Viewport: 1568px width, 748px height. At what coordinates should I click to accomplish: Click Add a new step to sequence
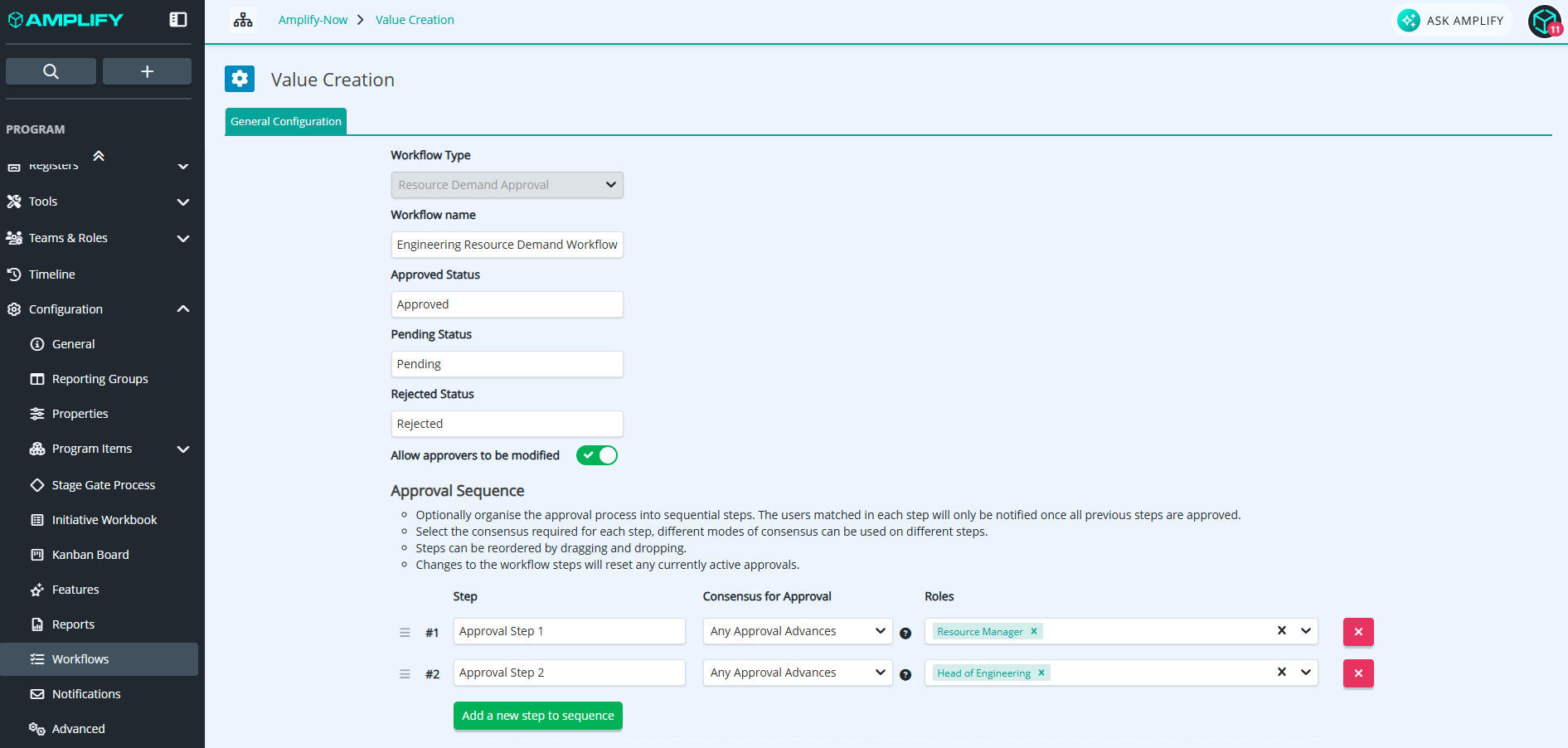538,716
